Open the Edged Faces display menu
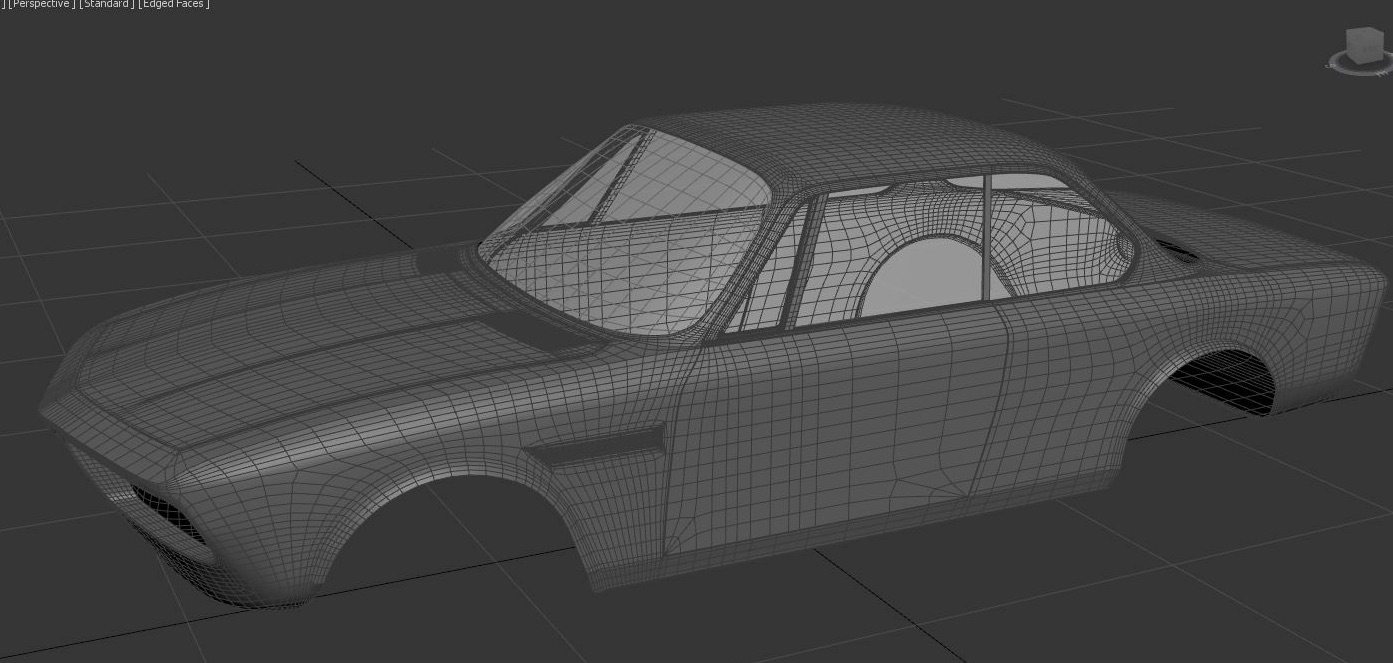1393x663 pixels. (x=174, y=4)
